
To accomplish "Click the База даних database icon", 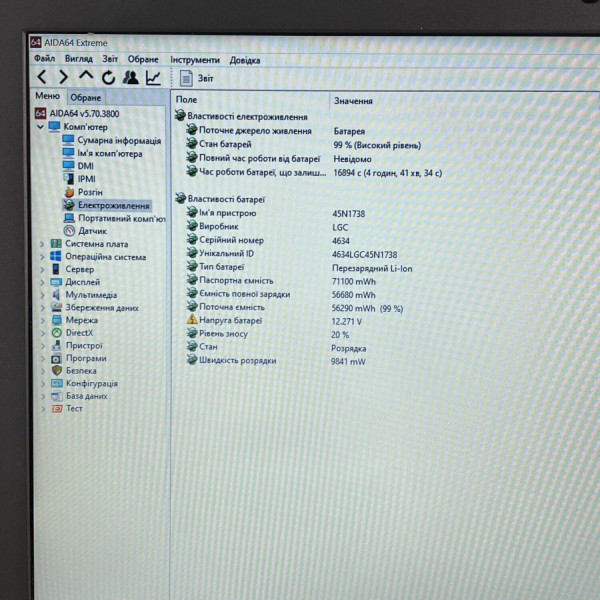I will (57, 396).
